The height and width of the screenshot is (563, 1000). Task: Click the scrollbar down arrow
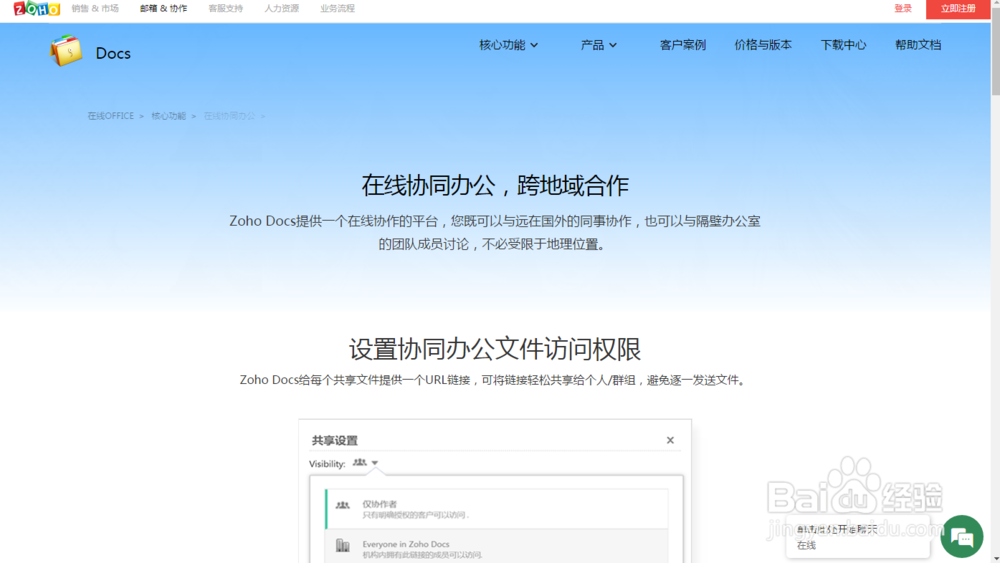[x=995, y=559]
